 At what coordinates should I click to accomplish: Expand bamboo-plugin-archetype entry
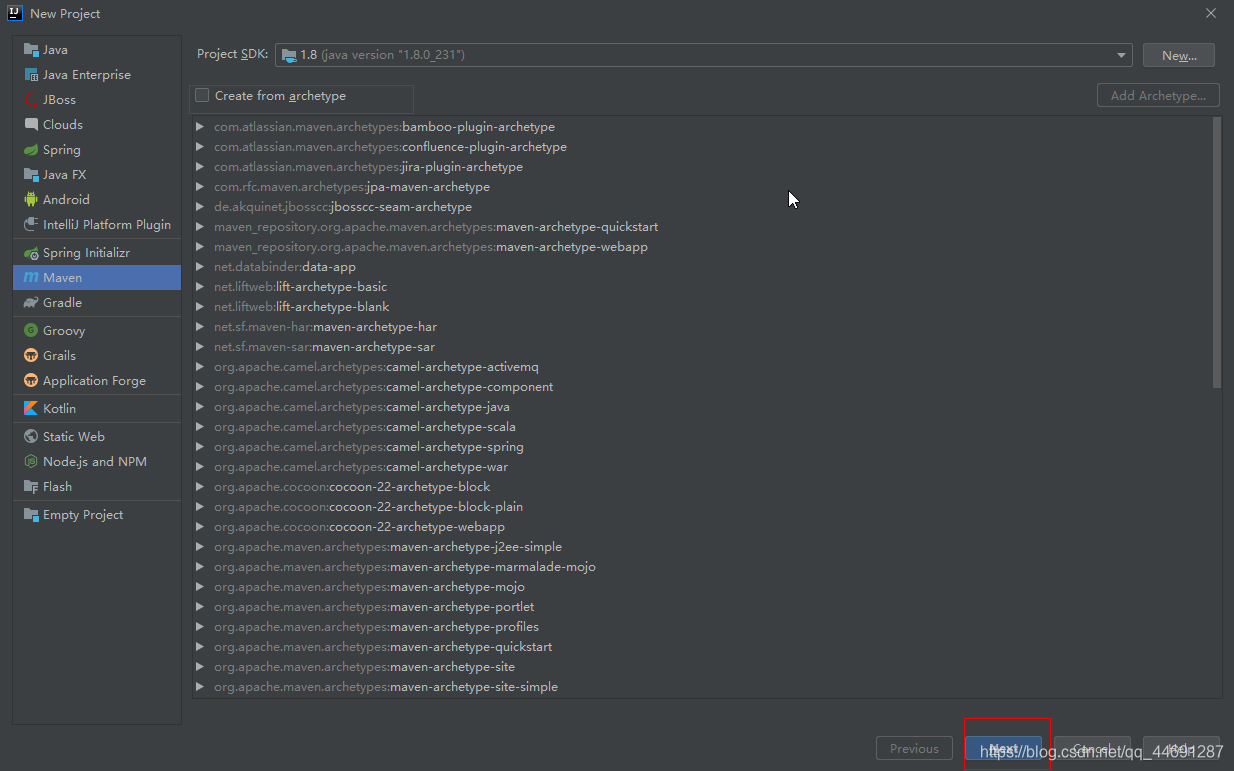click(200, 127)
